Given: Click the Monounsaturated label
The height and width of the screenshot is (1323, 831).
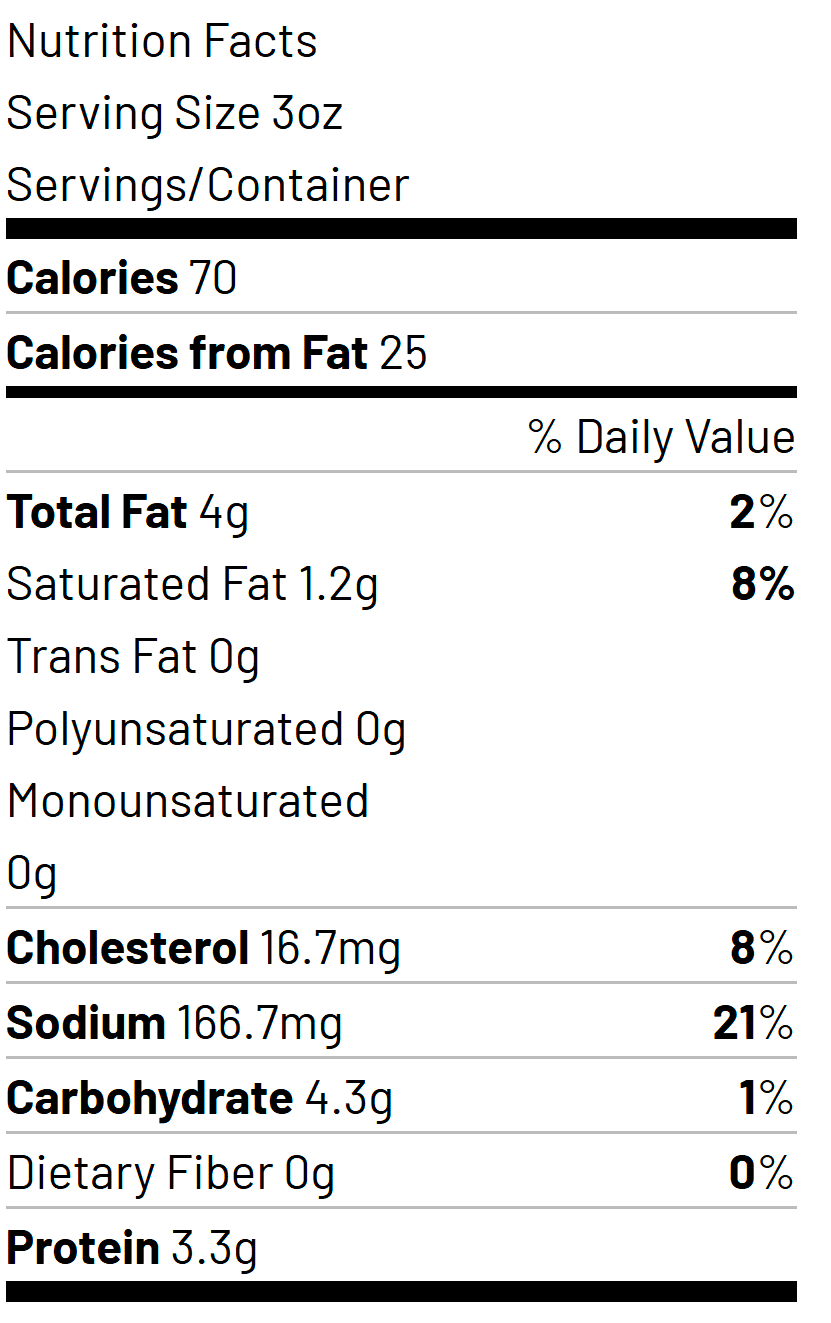Looking at the screenshot, I should [188, 802].
